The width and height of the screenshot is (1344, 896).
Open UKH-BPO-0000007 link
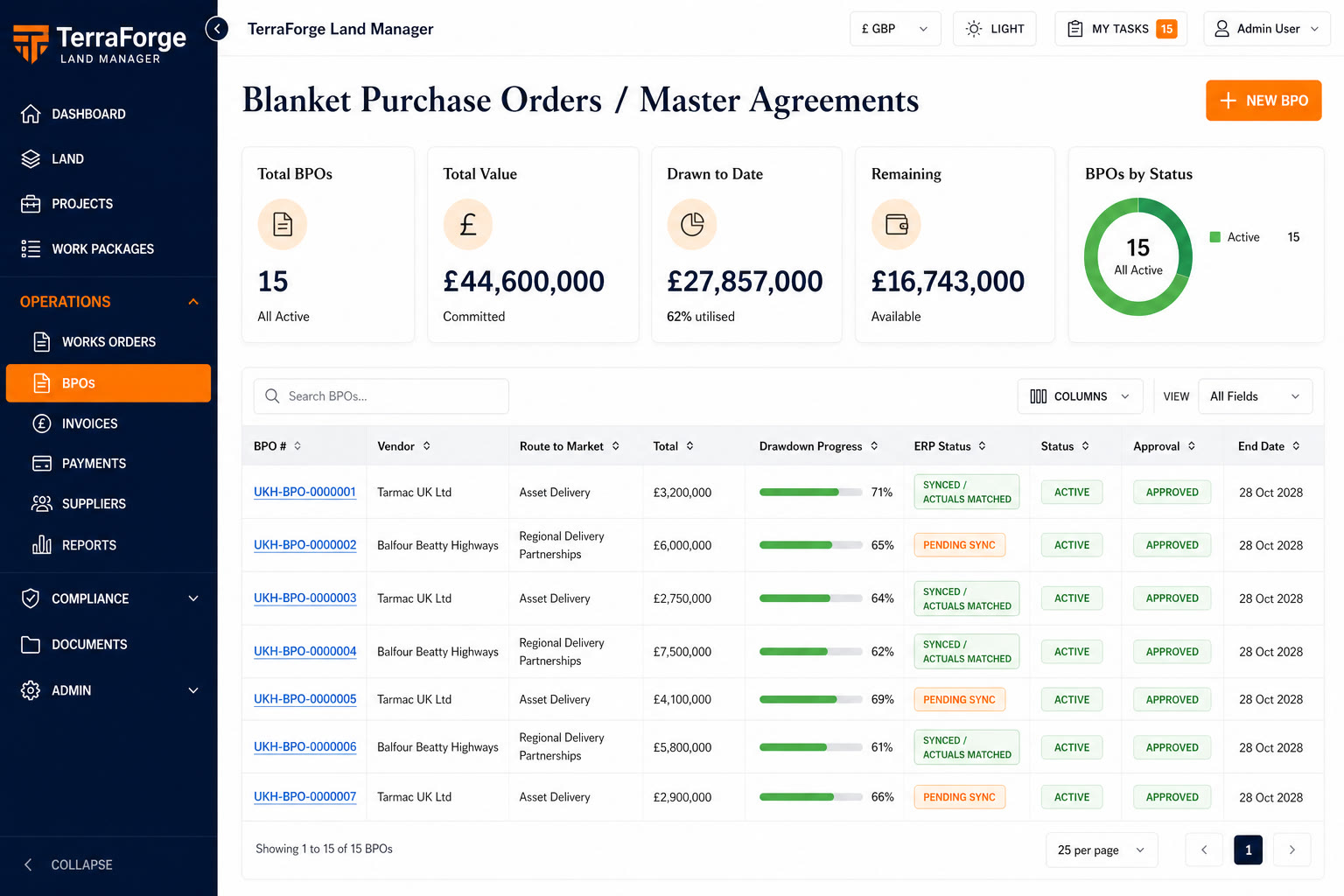(304, 796)
